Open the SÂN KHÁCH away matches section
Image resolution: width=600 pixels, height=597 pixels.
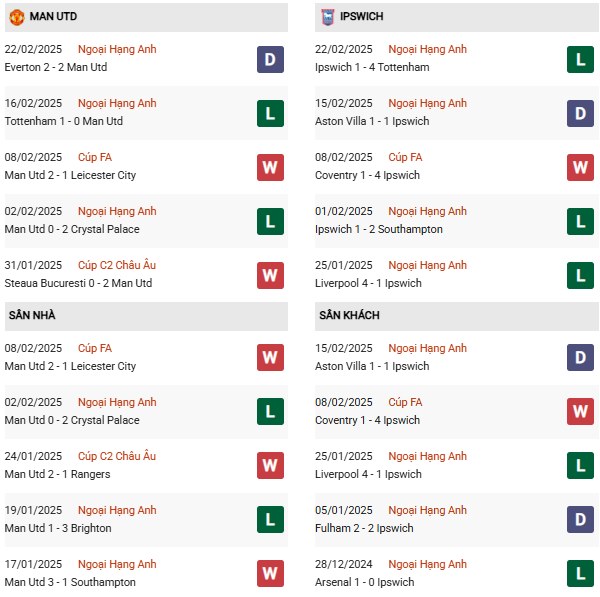click(349, 316)
